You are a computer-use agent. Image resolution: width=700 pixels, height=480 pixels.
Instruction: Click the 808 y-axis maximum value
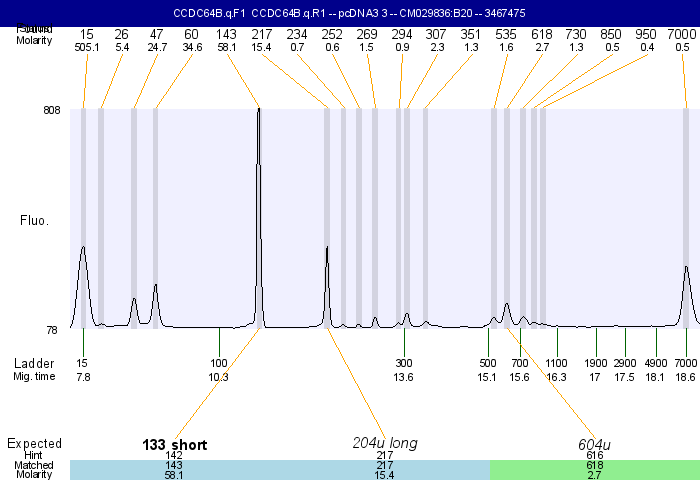point(52,110)
